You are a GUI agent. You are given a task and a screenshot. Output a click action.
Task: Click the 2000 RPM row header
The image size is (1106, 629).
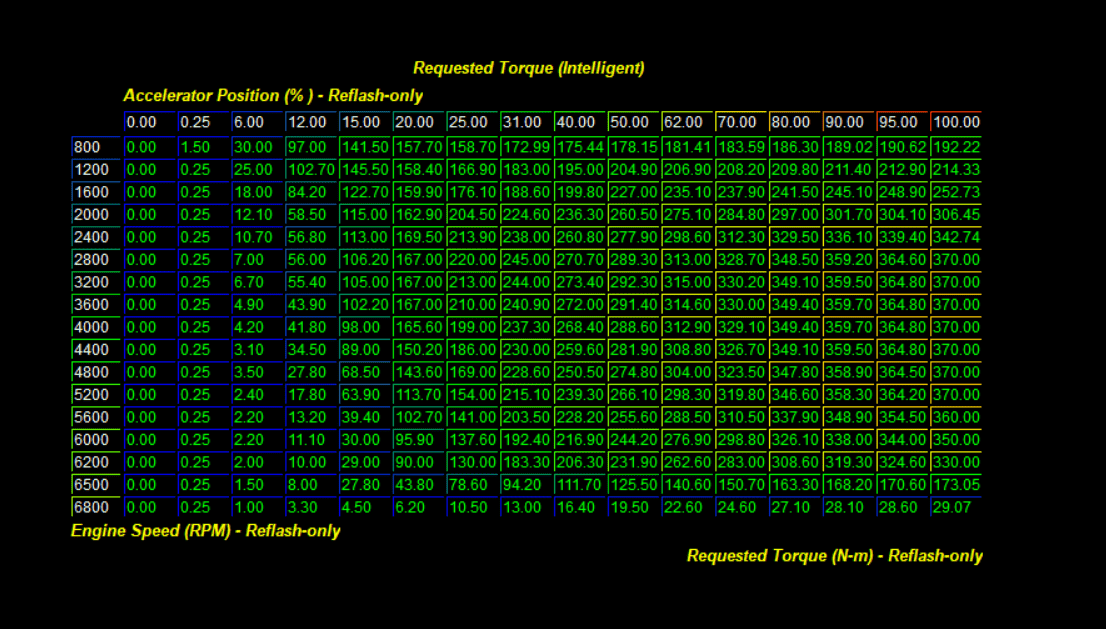pos(96,214)
